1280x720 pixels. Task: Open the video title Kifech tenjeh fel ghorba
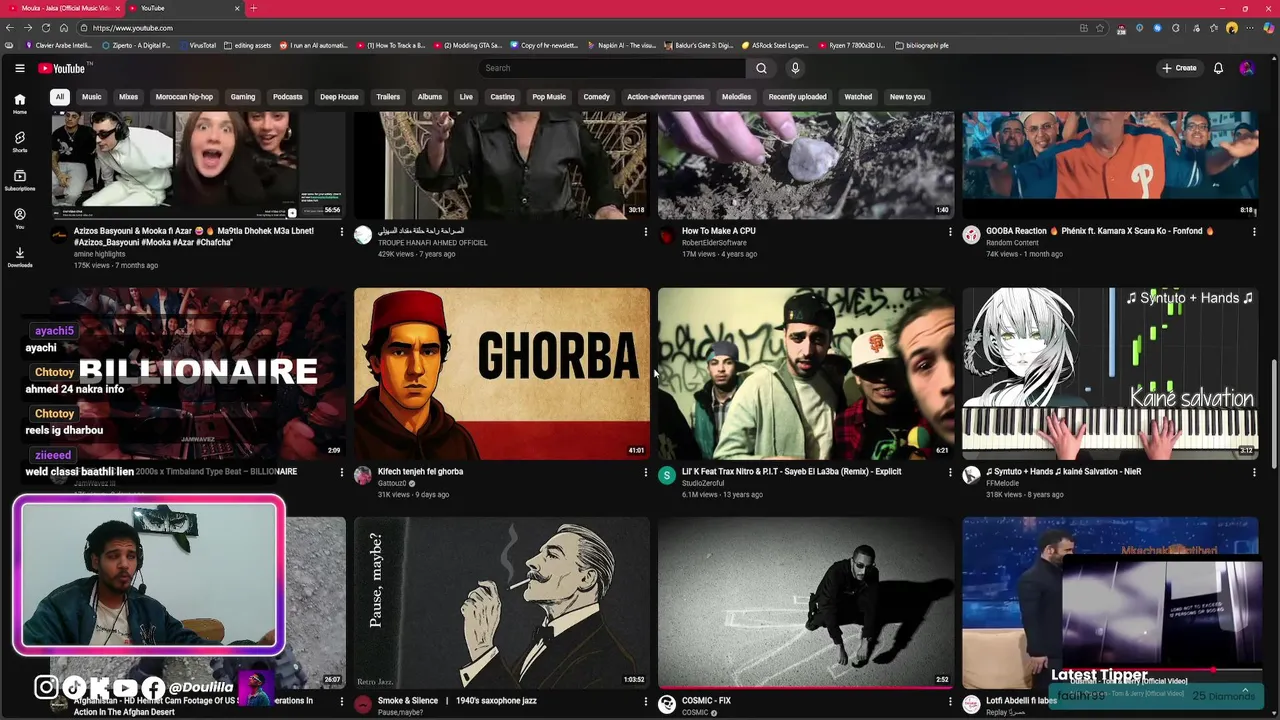420,471
